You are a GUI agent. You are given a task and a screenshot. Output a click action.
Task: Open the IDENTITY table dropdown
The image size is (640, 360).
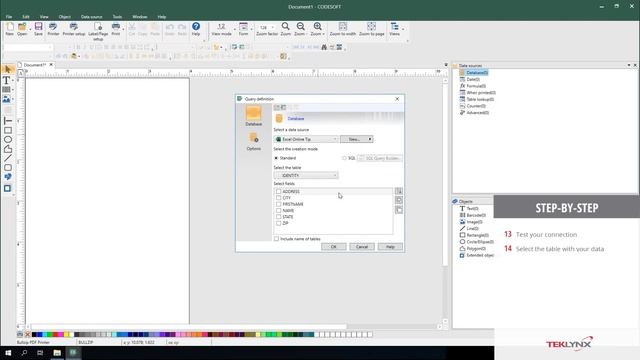tap(306, 176)
